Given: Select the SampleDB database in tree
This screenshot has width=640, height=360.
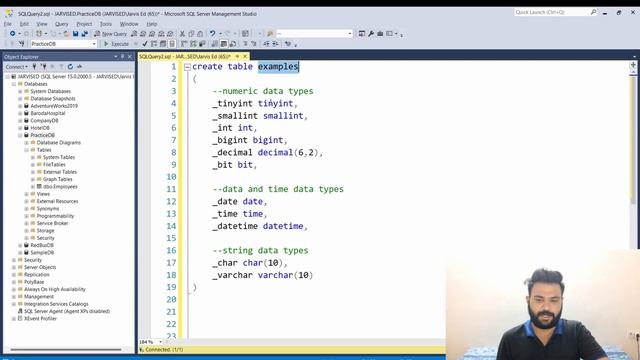Looking at the screenshot, I should [x=42, y=253].
